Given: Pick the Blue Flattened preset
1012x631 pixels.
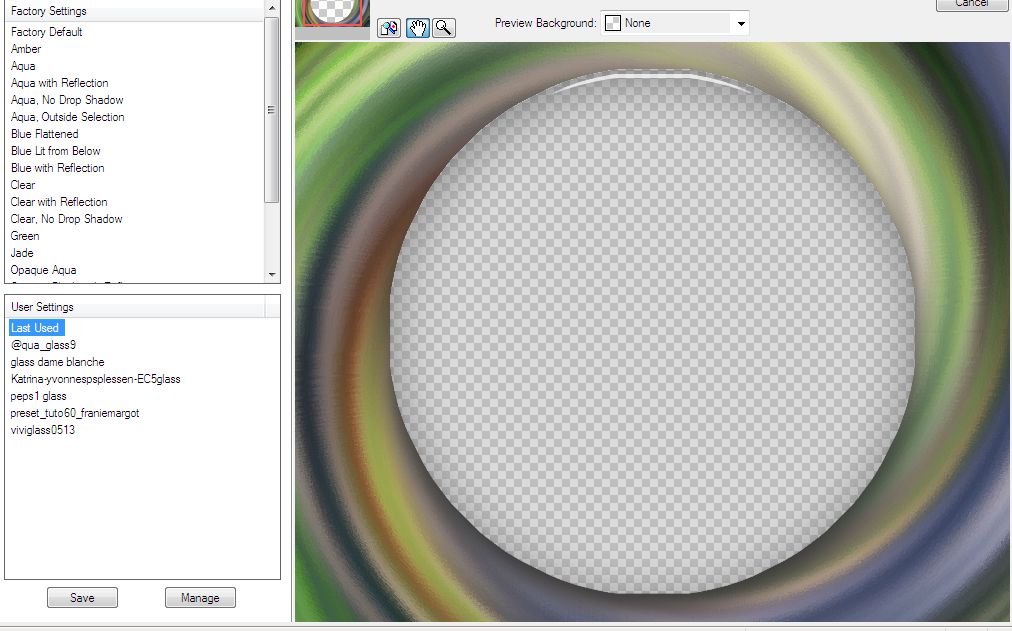Looking at the screenshot, I should [x=45, y=134].
